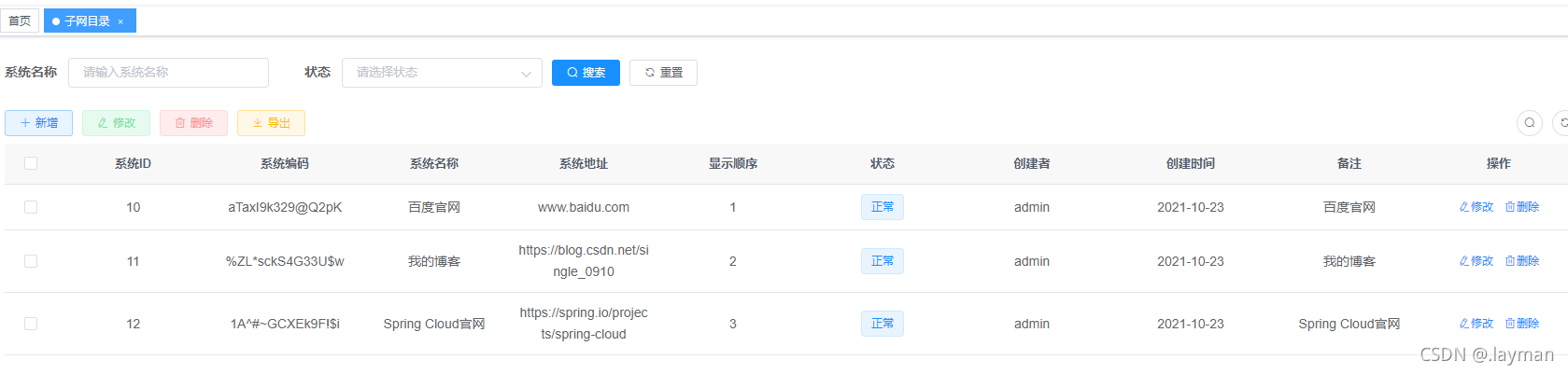Switch to the 首页 tab
The image size is (1568, 374).
tap(20, 21)
